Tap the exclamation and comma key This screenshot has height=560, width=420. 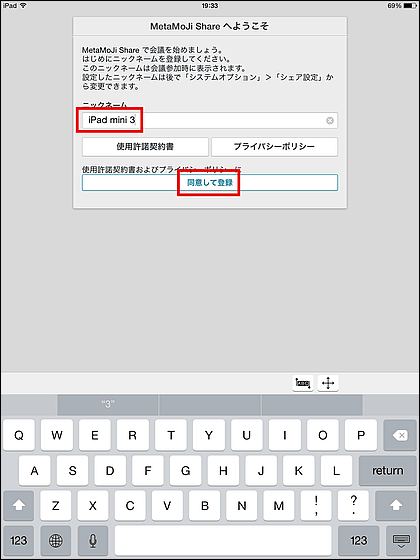click(316, 505)
